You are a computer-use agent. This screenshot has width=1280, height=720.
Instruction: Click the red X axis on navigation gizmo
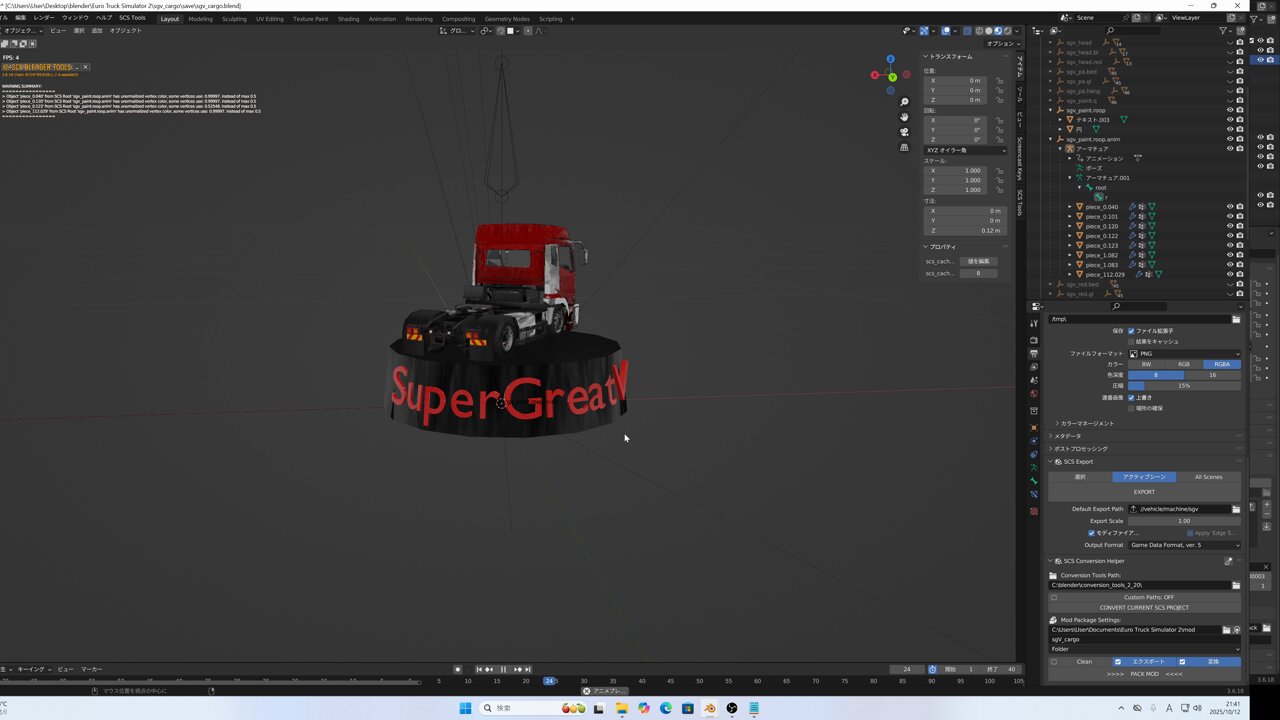[875, 75]
